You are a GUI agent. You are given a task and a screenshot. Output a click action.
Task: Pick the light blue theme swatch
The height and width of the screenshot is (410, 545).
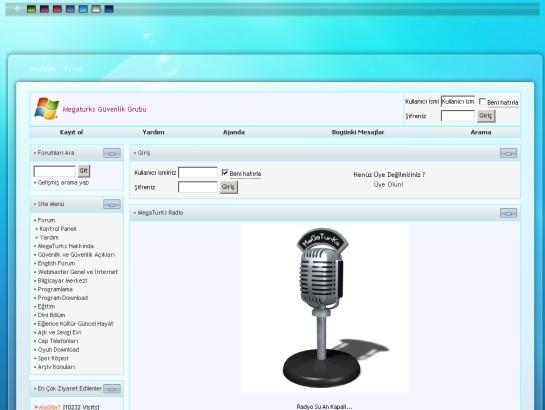(83, 9)
